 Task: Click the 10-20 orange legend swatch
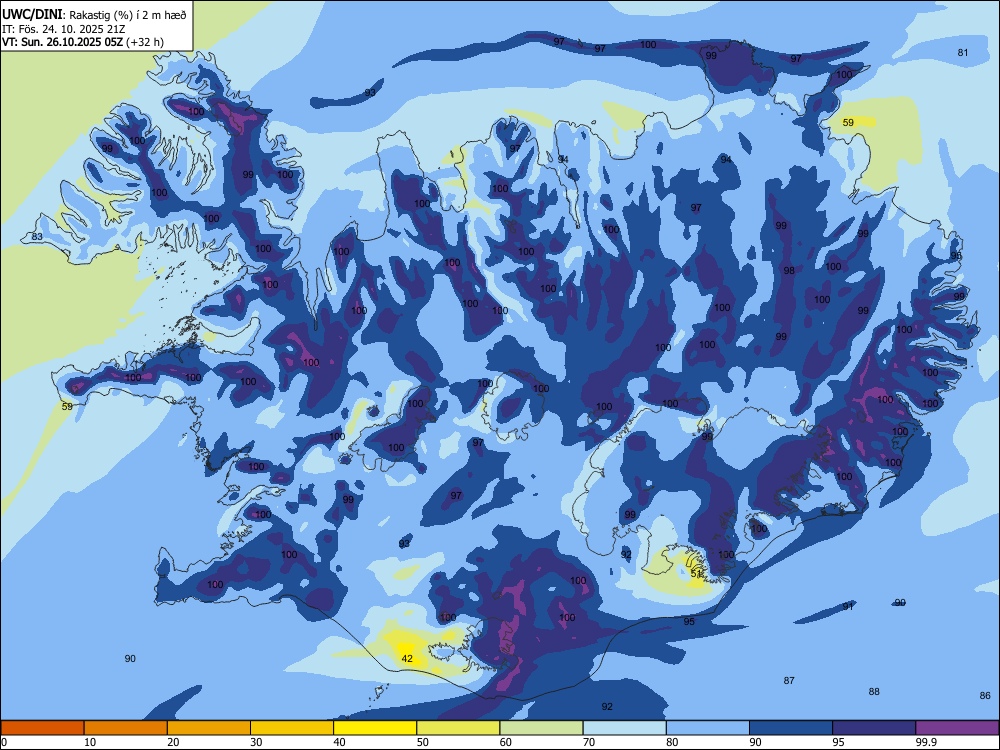pyautogui.click(x=126, y=728)
